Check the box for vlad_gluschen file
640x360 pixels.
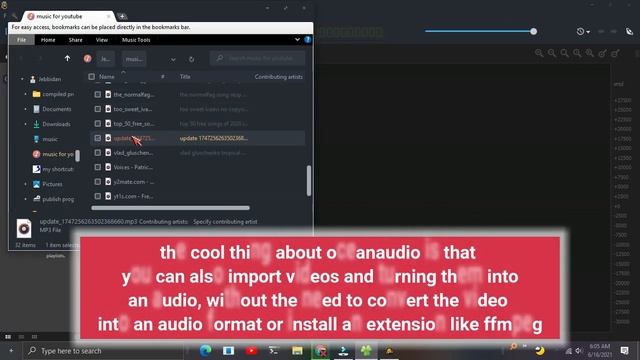98,153
